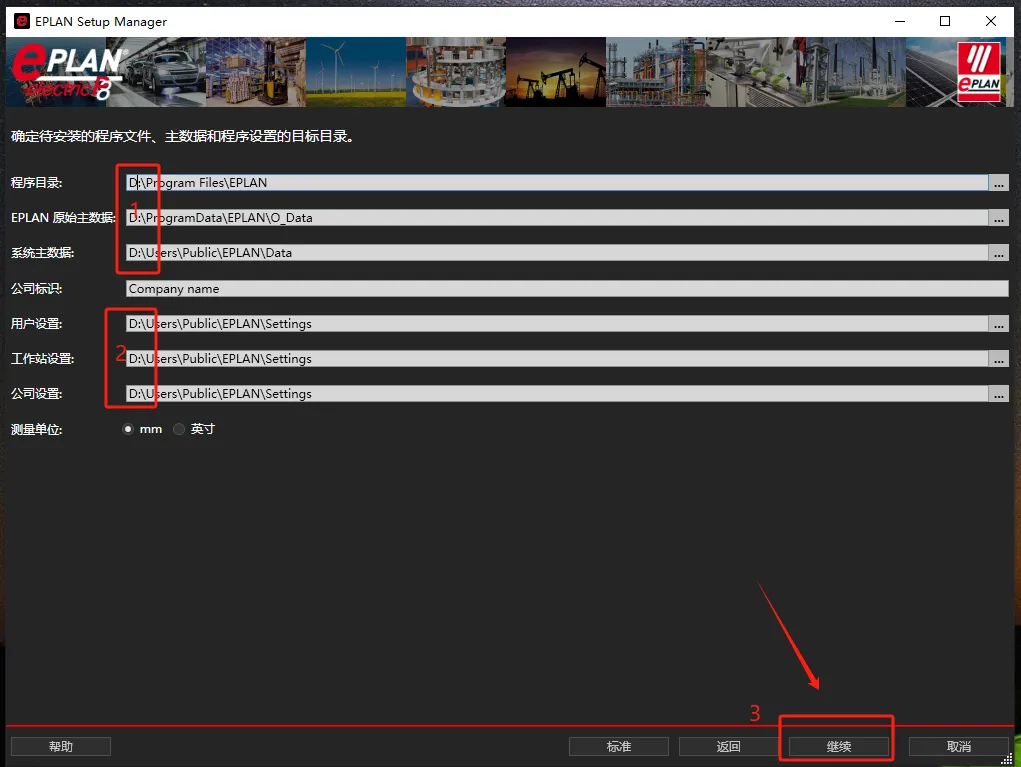Browse for the 程序目录 folder

coord(999,183)
